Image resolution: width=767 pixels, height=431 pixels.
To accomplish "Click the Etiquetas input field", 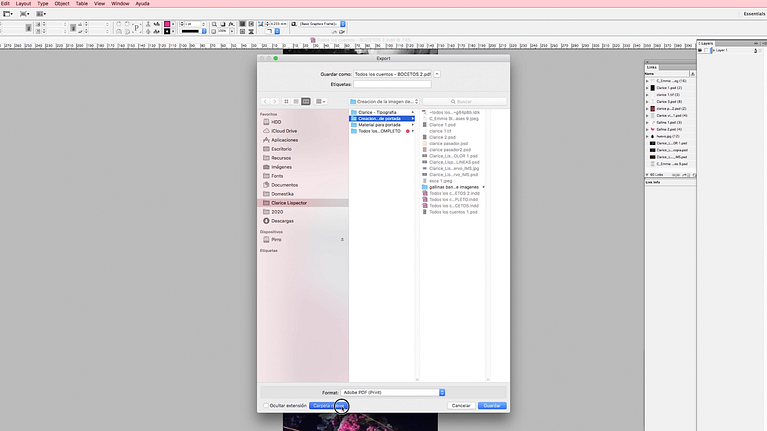I will point(392,85).
